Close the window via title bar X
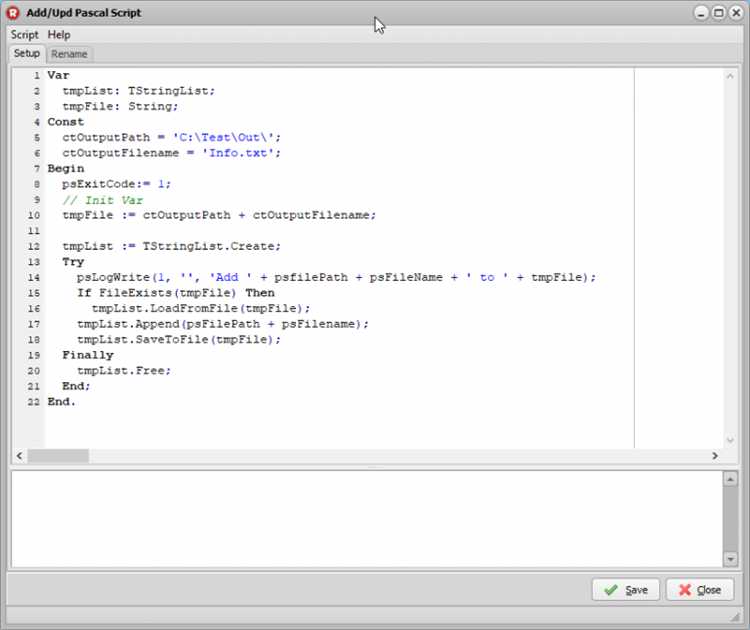The image size is (750, 630). [x=736, y=13]
